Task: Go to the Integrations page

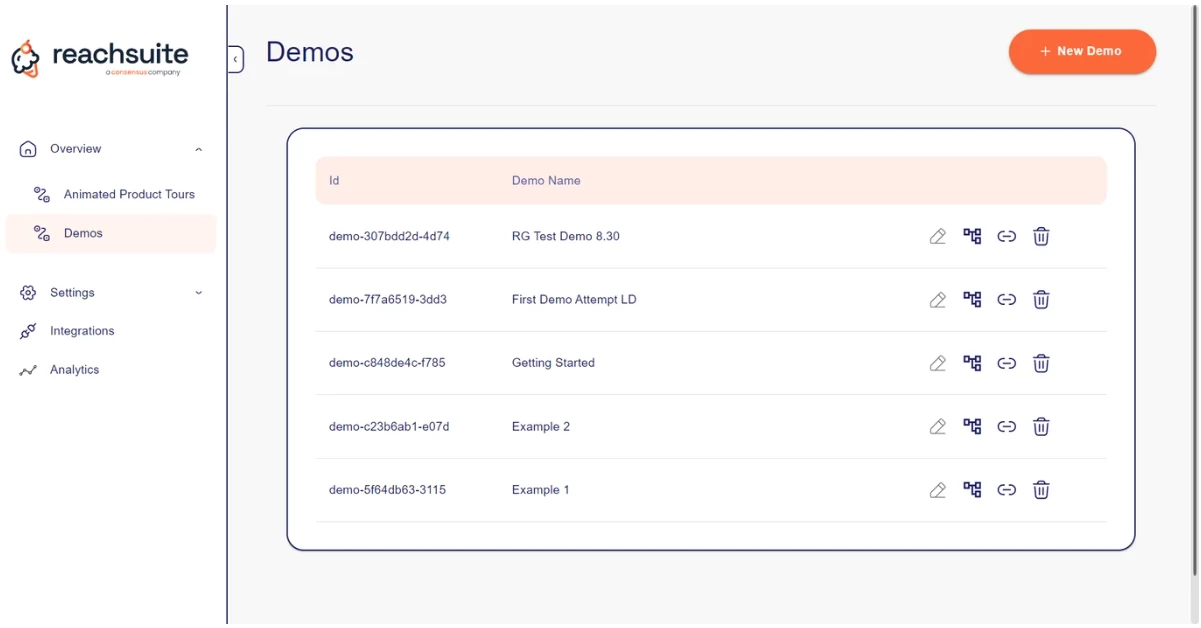Action: pos(82,331)
